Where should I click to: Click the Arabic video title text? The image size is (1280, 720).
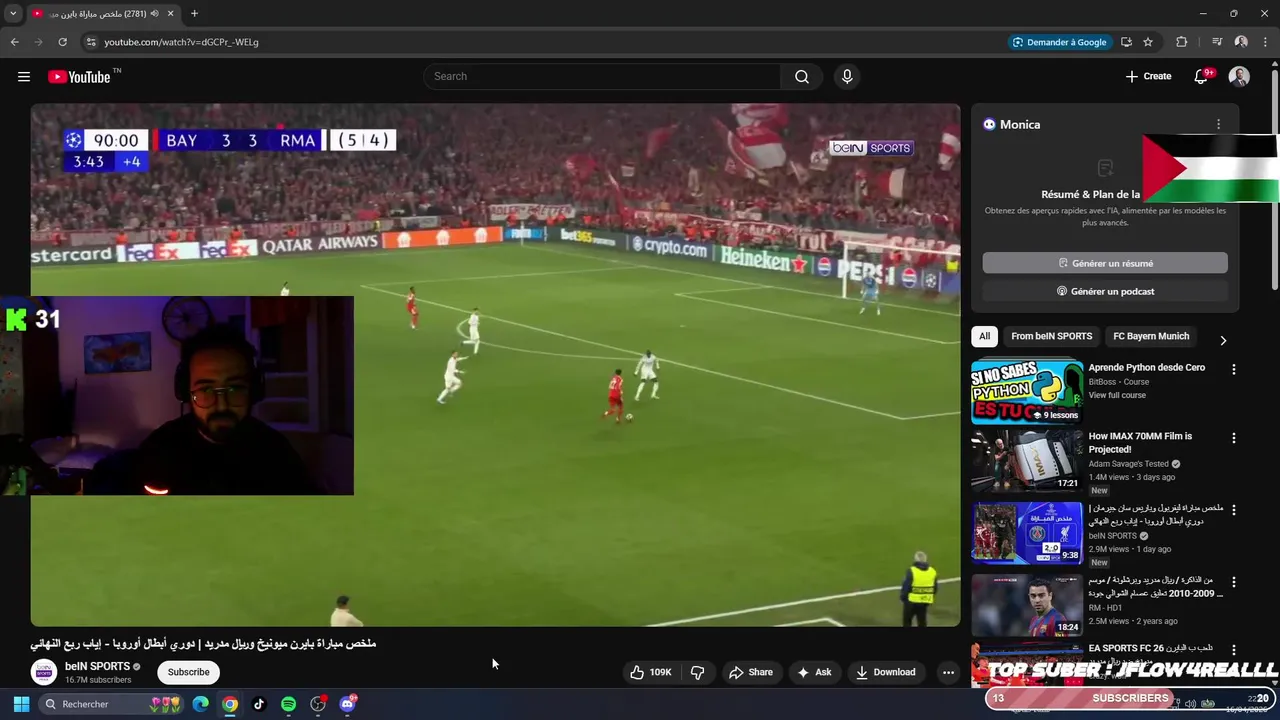pos(203,644)
